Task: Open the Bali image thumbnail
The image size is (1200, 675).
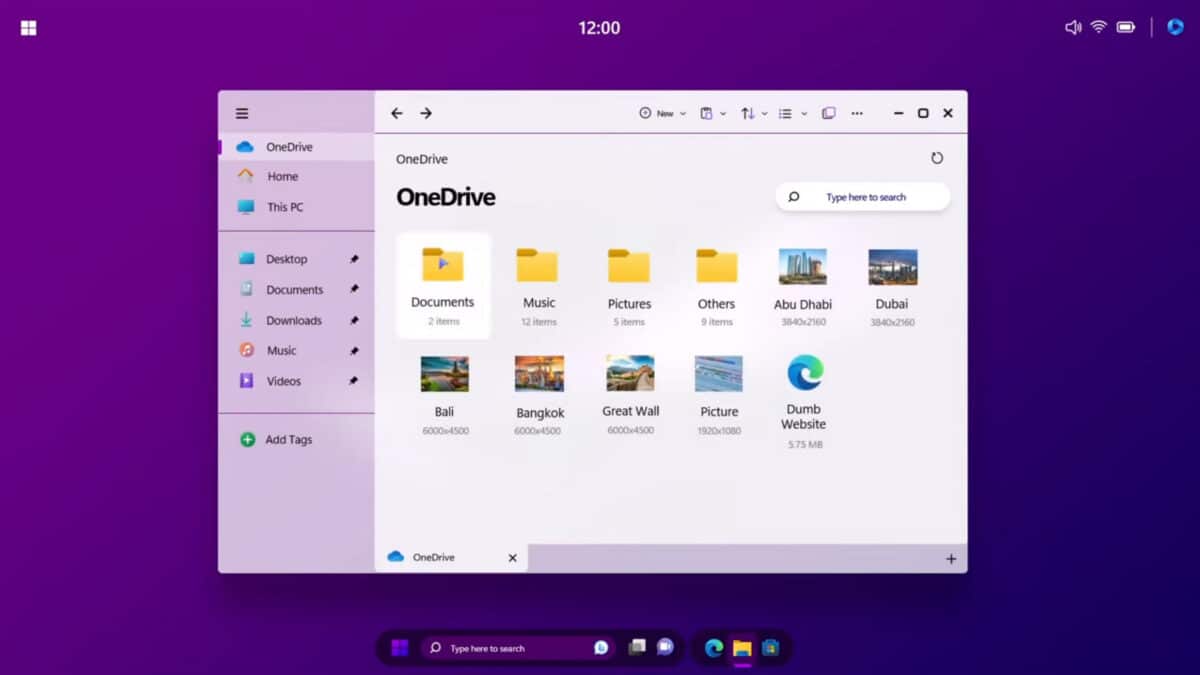Action: 444,372
